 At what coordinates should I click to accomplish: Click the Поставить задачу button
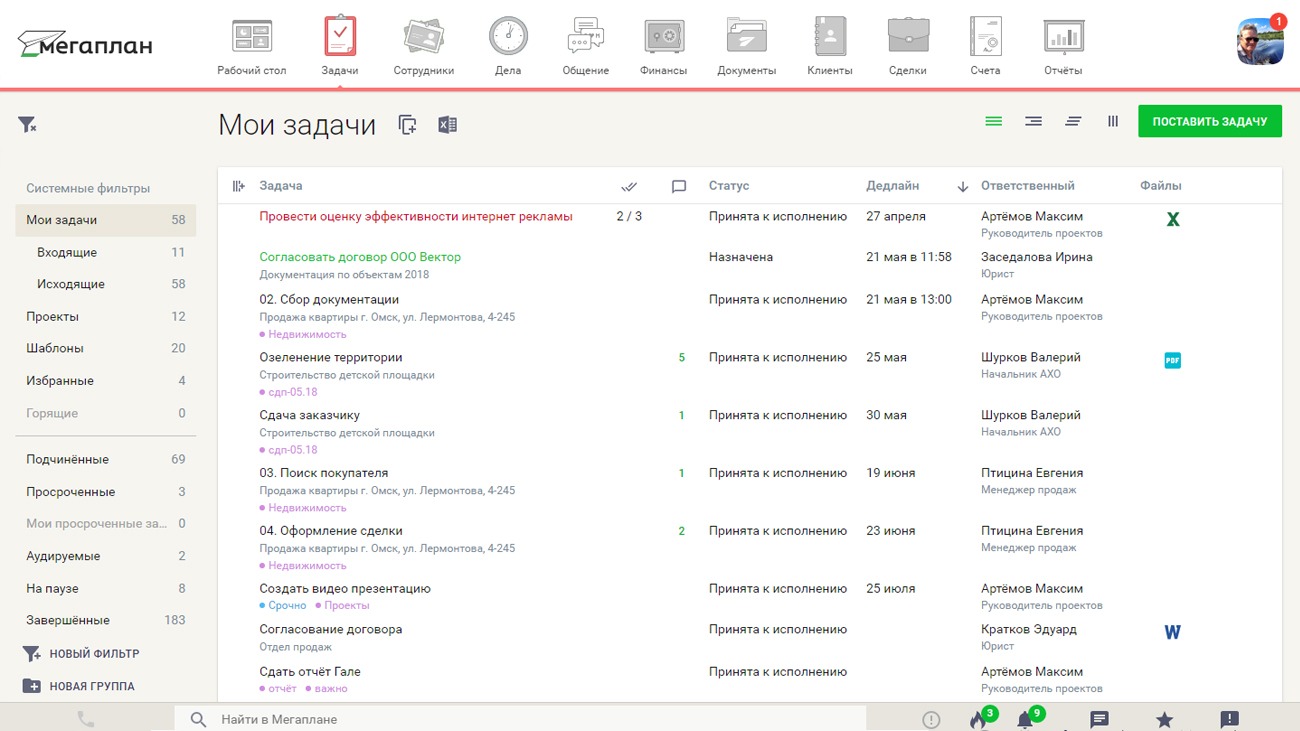1209,121
